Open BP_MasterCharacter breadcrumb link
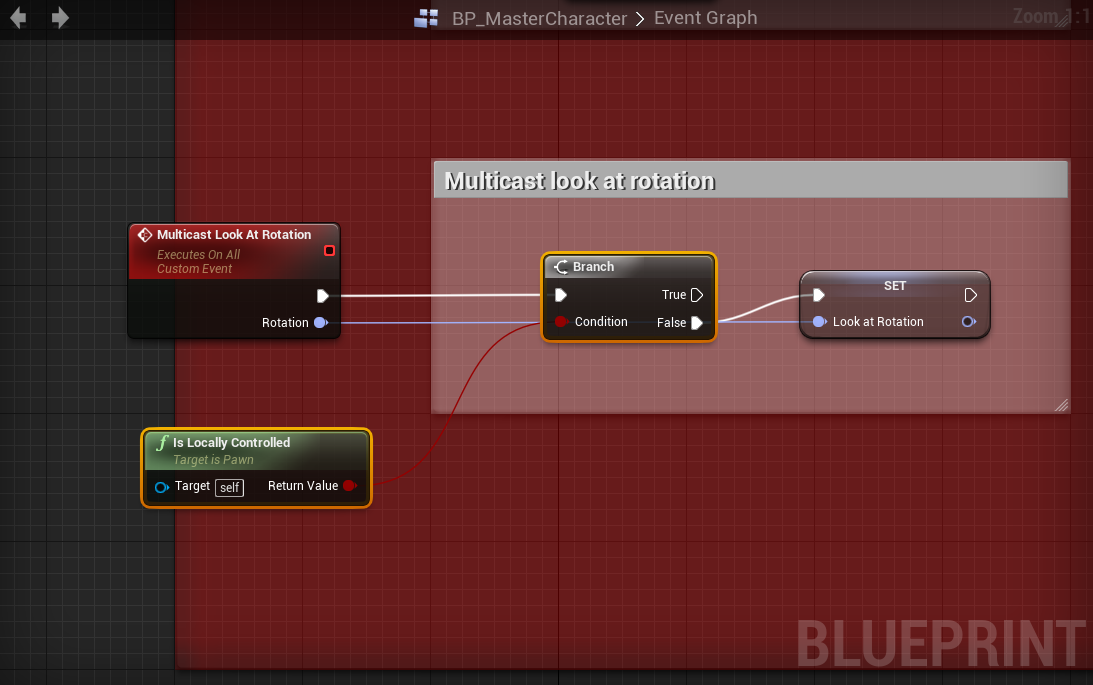 pos(540,18)
